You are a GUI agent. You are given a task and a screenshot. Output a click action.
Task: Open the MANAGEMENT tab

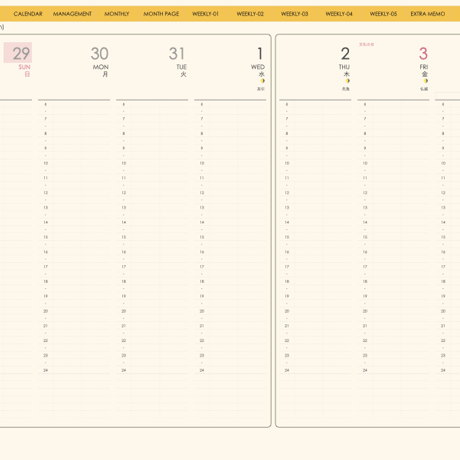click(x=72, y=14)
